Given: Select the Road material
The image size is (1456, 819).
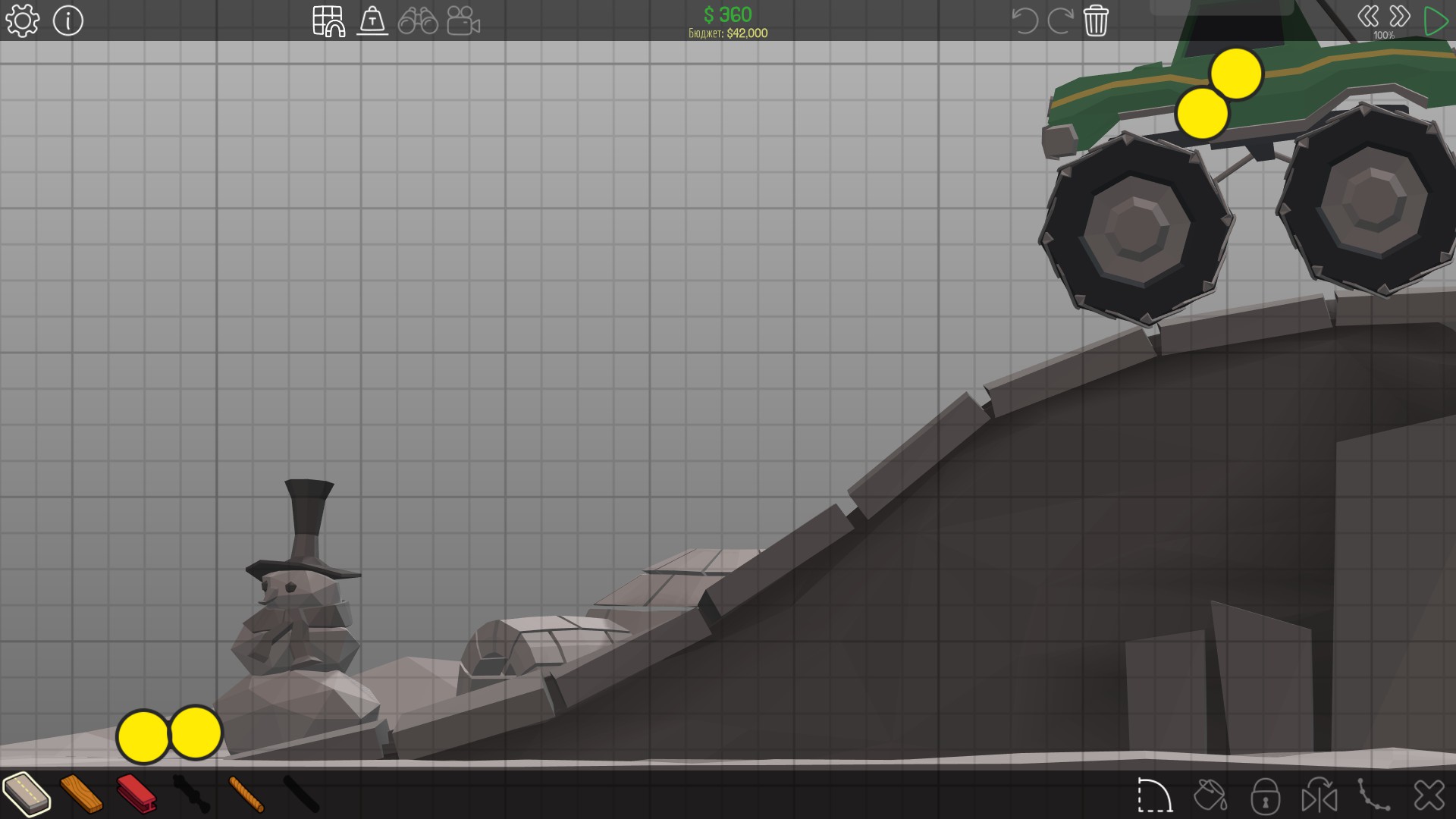Looking at the screenshot, I should [27, 794].
